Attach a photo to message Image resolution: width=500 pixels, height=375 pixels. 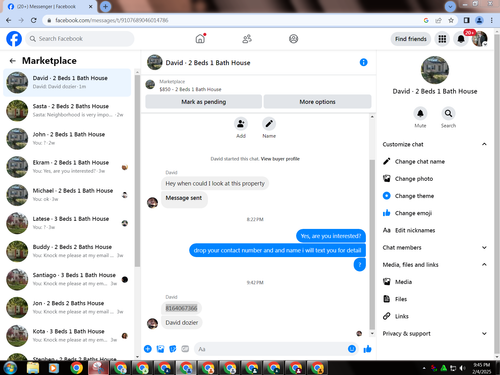tap(160, 349)
